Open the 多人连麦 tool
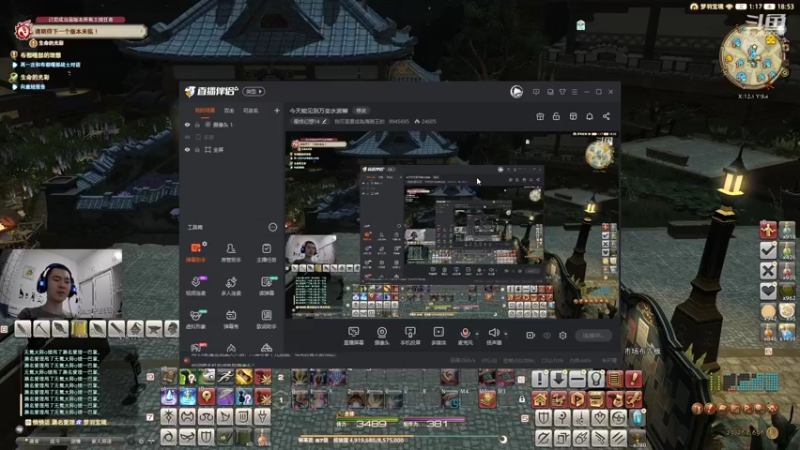 pyautogui.click(x=231, y=285)
